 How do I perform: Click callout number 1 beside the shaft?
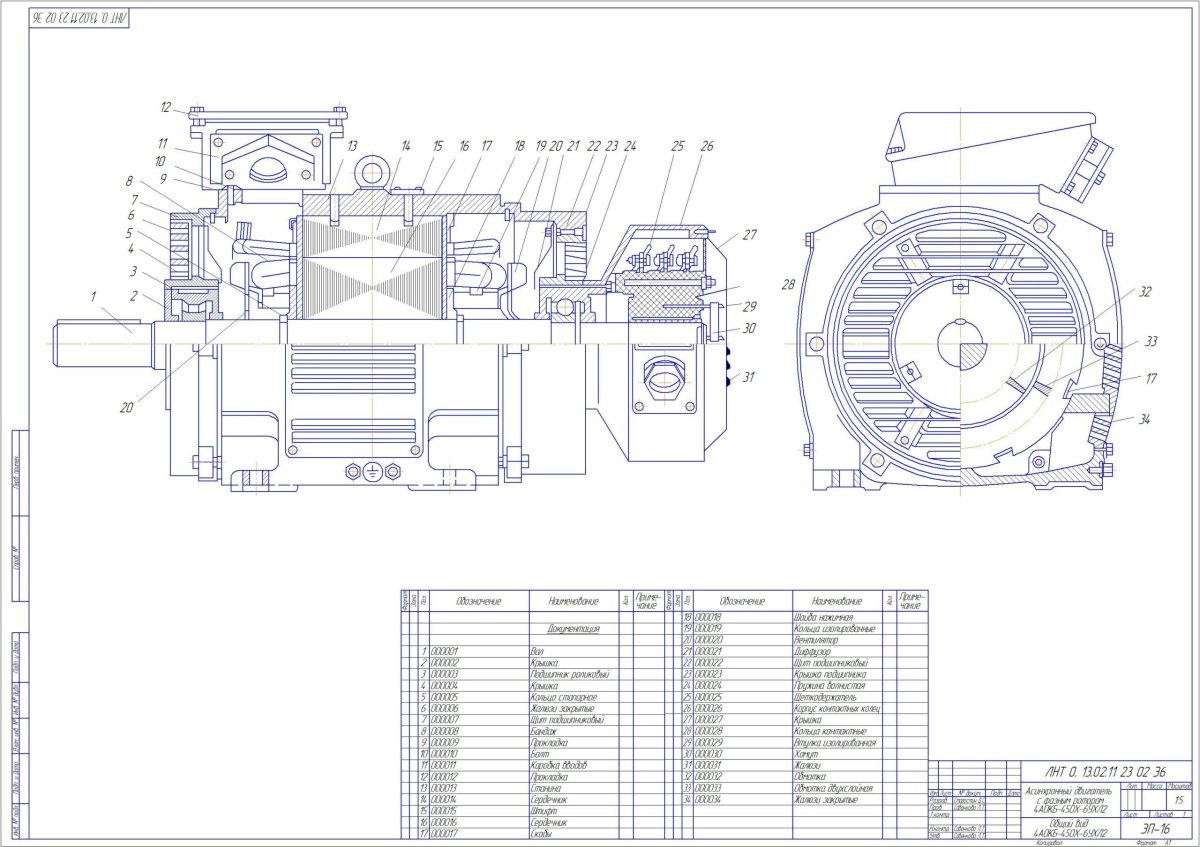click(94, 296)
